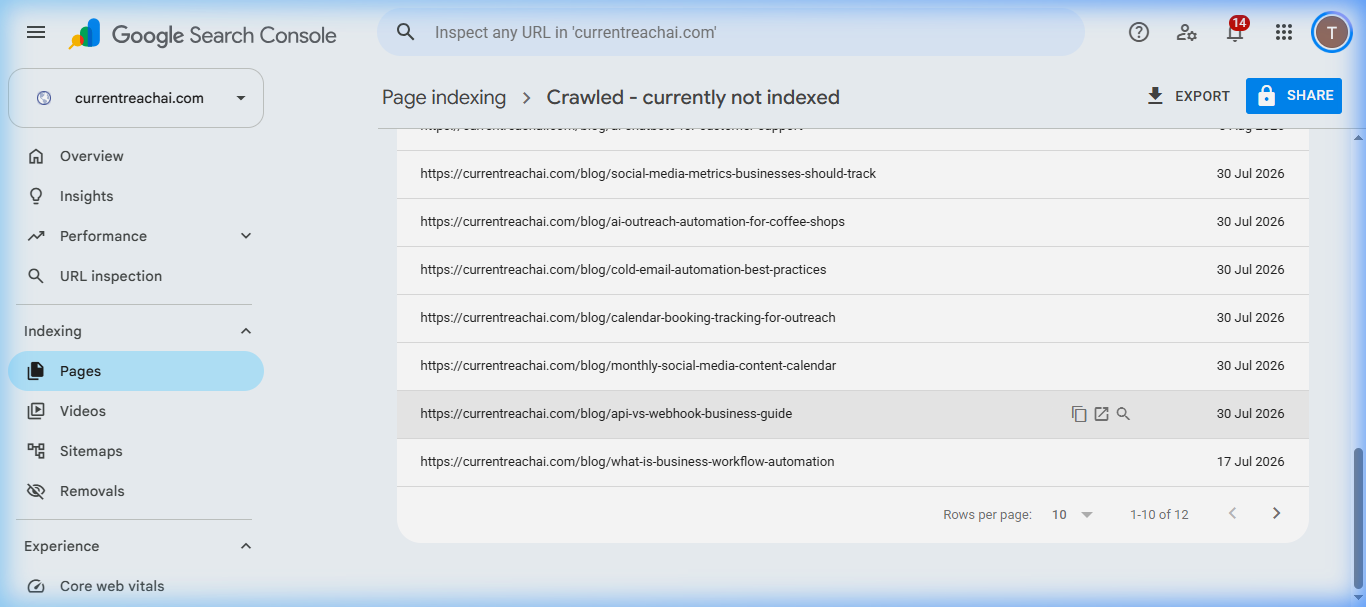Click the SHARE button
The image size is (1366, 607).
tap(1294, 96)
